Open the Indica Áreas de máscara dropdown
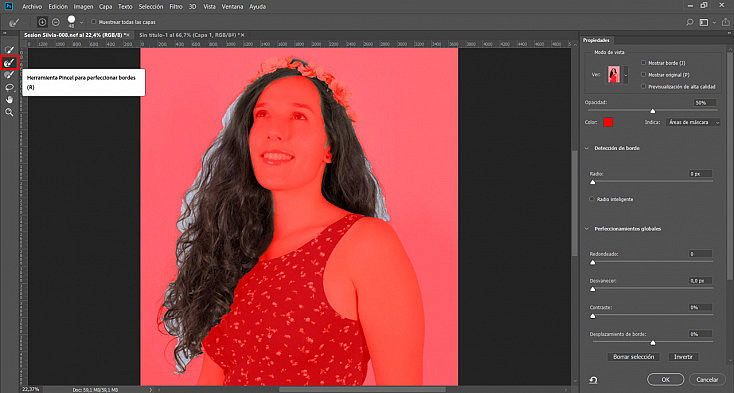Image resolution: width=734 pixels, height=393 pixels. pos(693,122)
